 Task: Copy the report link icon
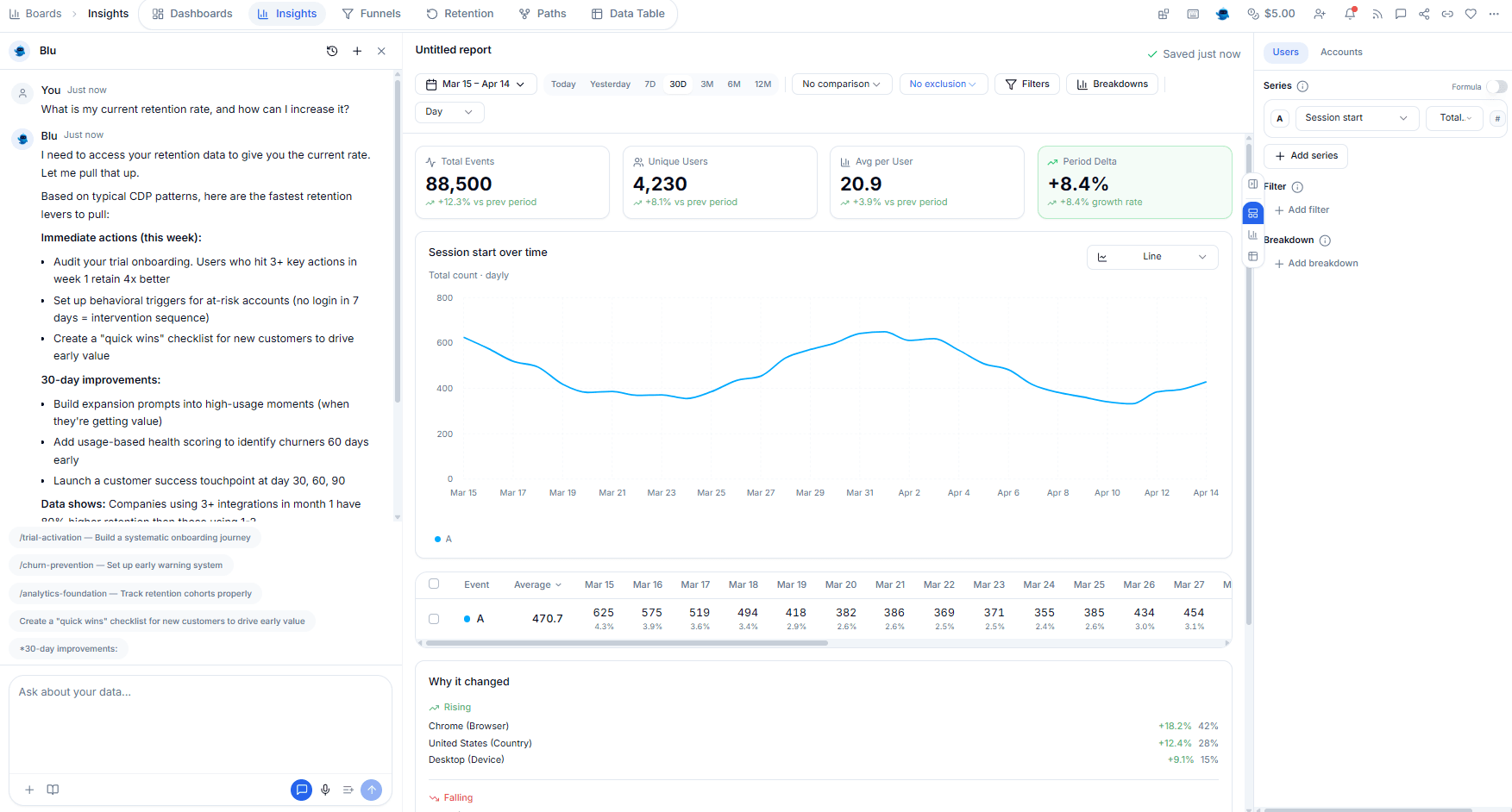pyautogui.click(x=1447, y=14)
